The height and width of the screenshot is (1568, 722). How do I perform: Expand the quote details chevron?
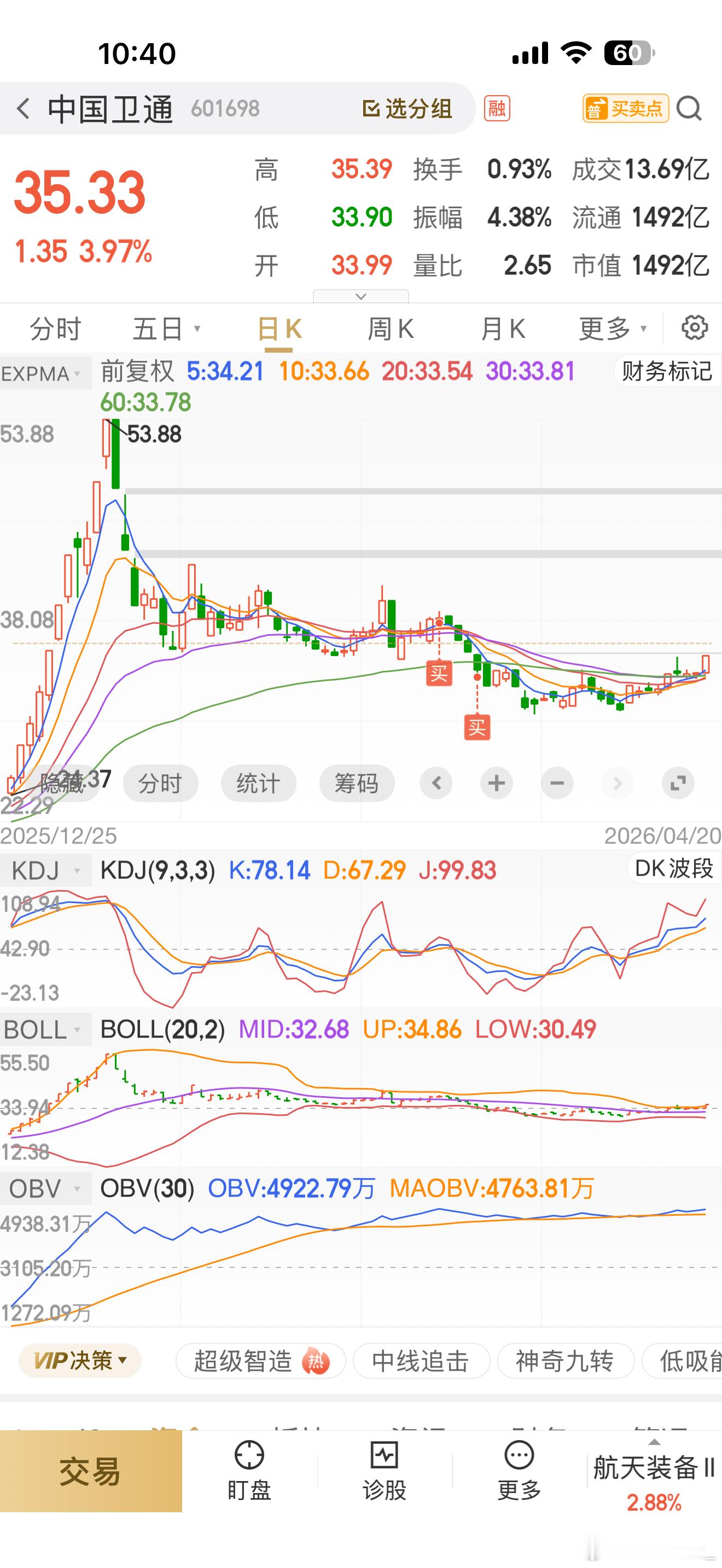361,296
